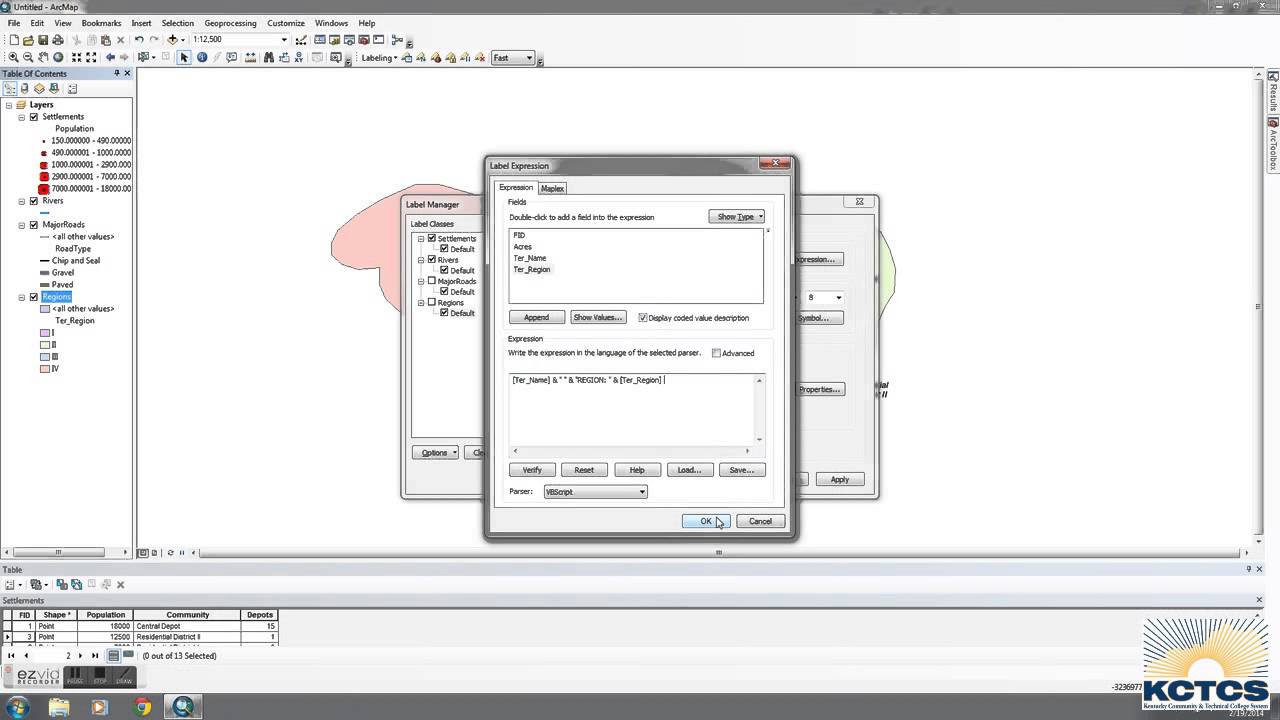Select the Identify tool icon
The width and height of the screenshot is (1280, 720).
(x=202, y=58)
